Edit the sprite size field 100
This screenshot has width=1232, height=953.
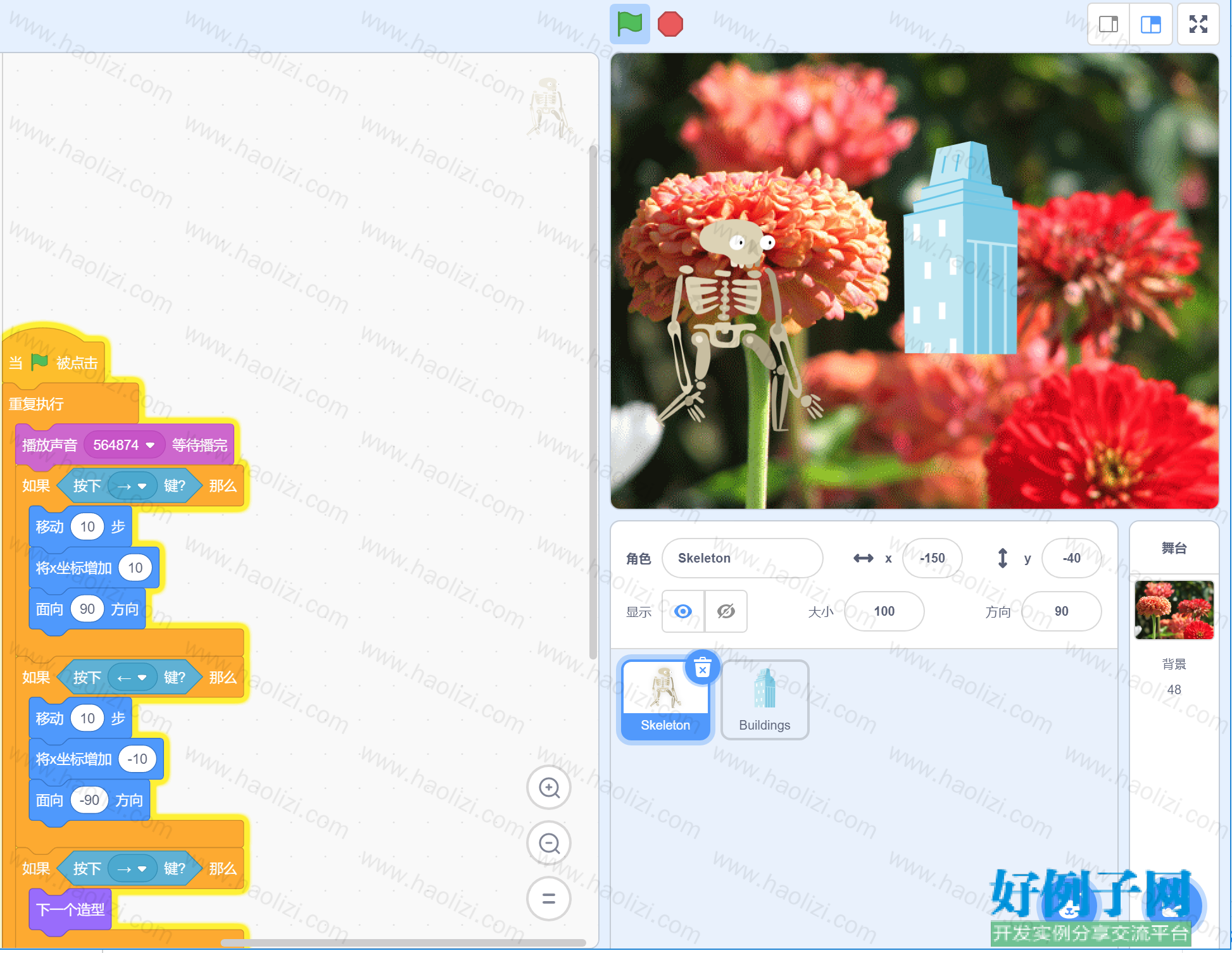[x=884, y=611]
